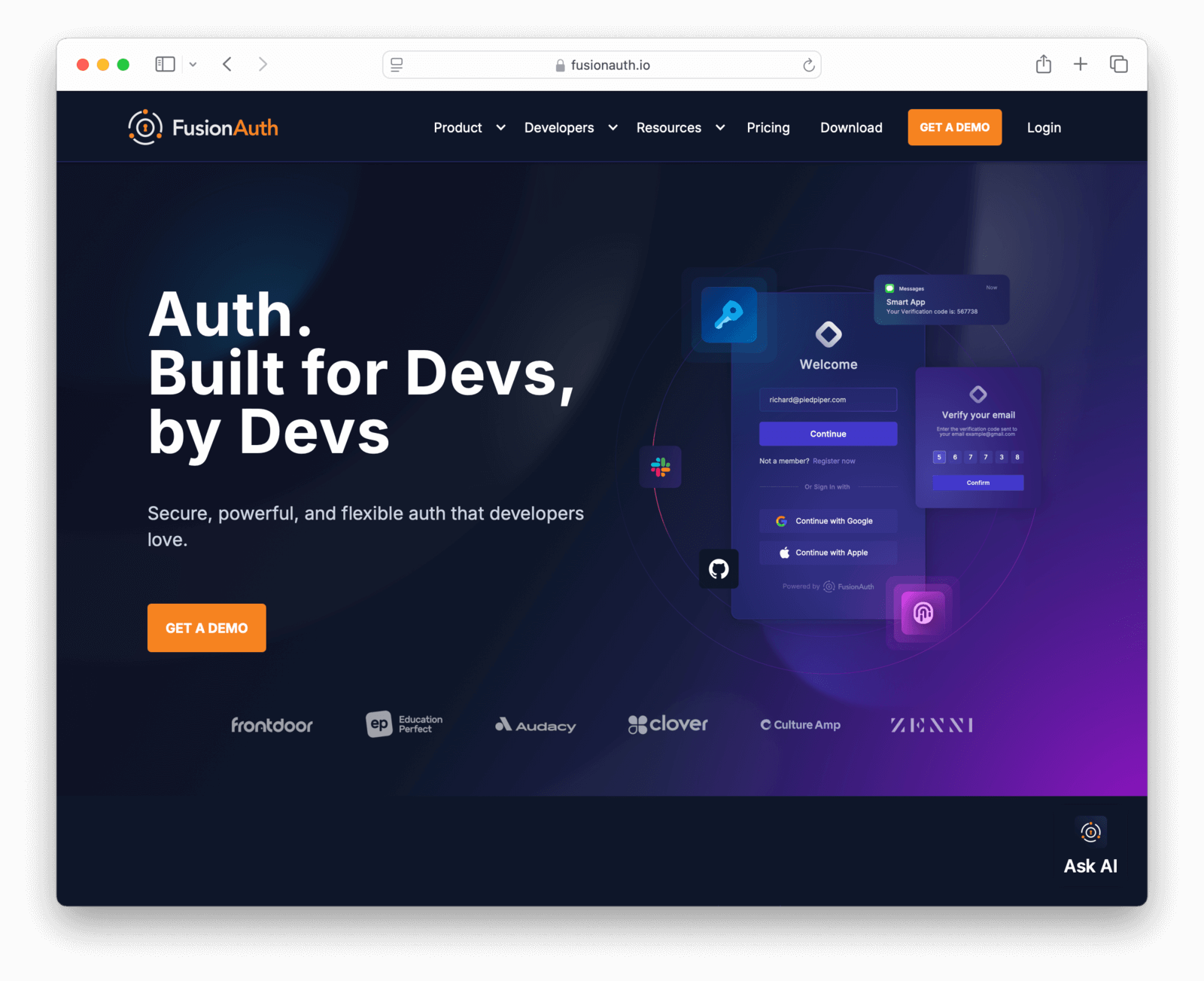Click the green Messages app icon

(889, 288)
